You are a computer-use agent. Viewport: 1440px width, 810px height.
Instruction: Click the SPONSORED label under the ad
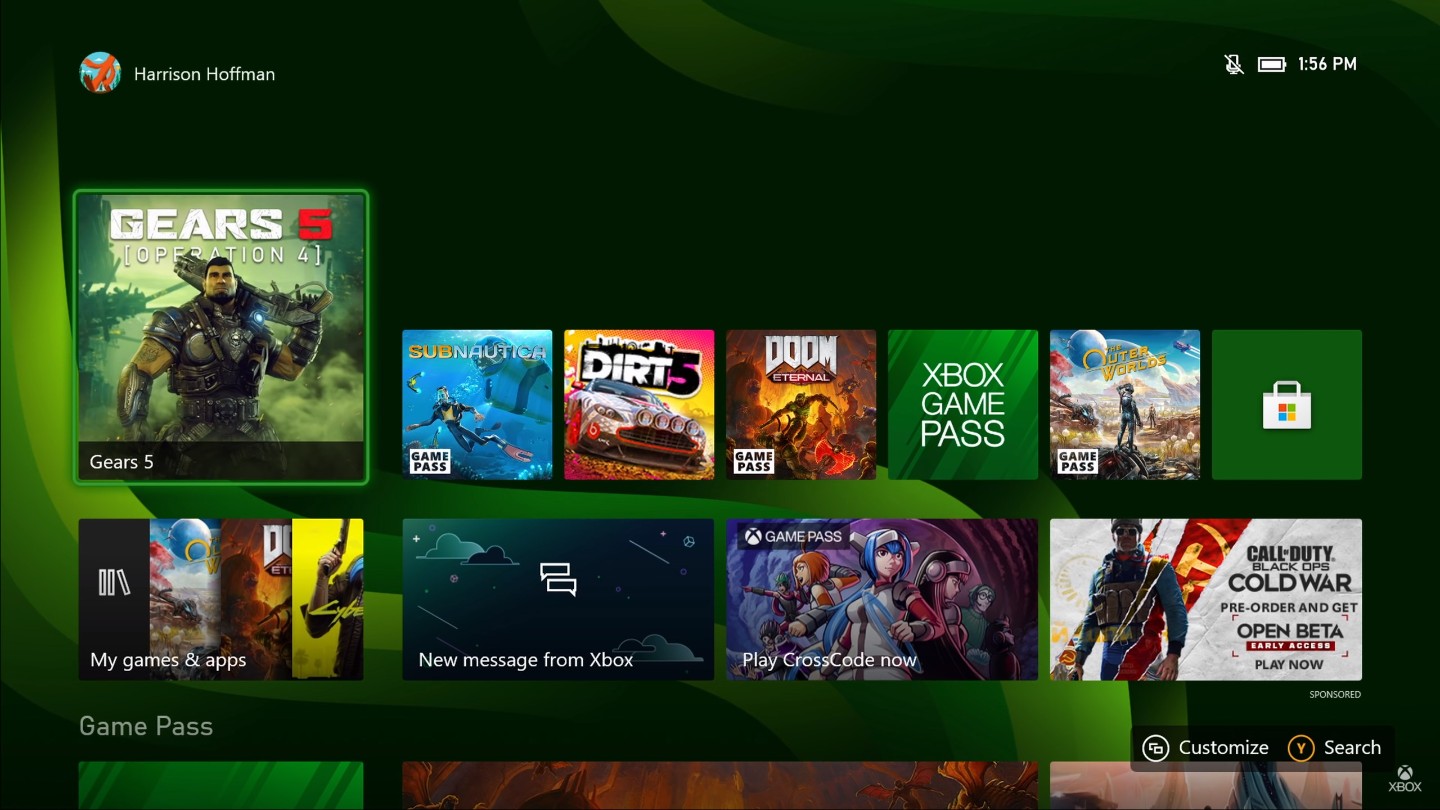point(1335,694)
